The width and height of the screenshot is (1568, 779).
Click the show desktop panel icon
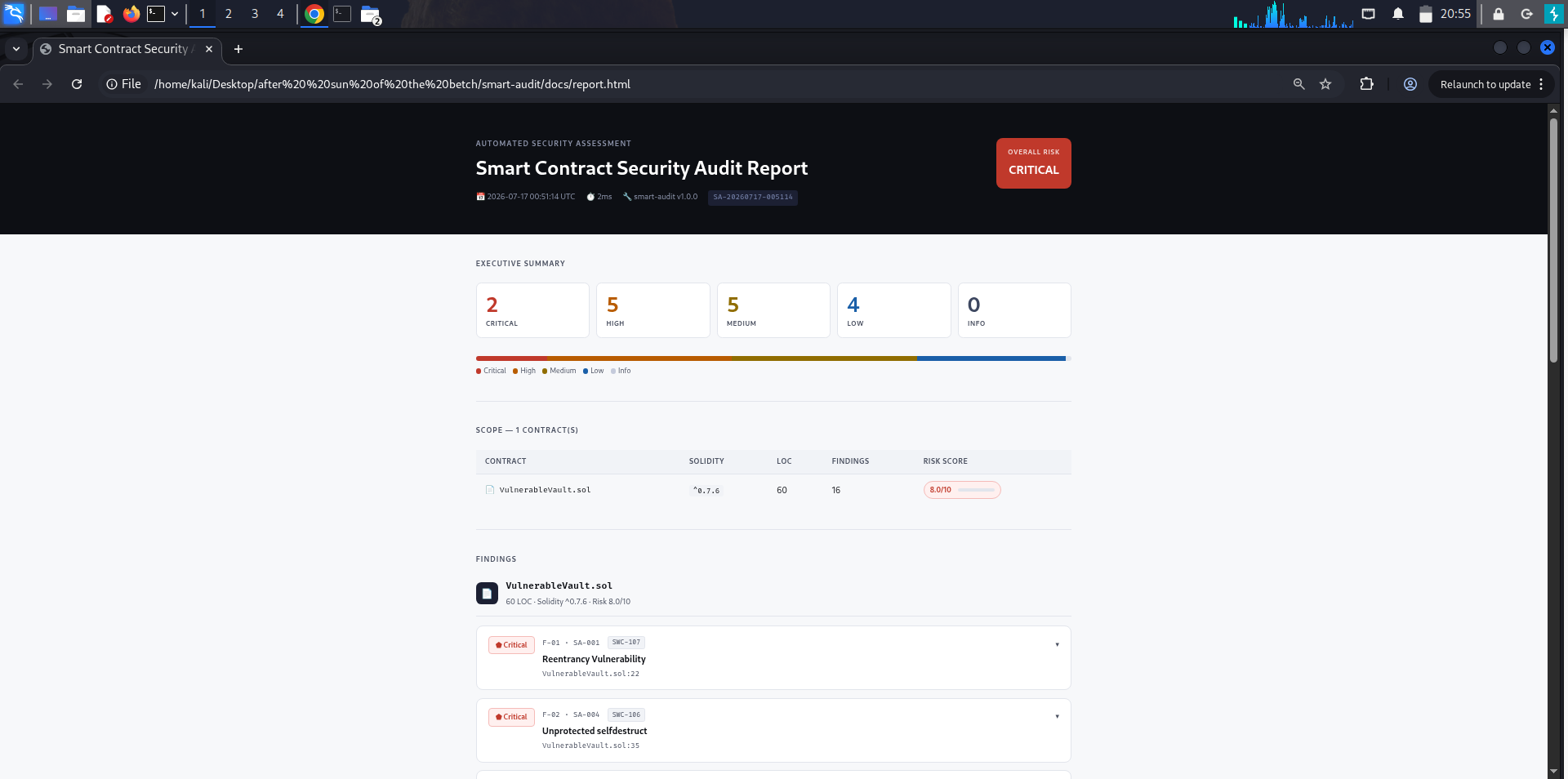(48, 14)
